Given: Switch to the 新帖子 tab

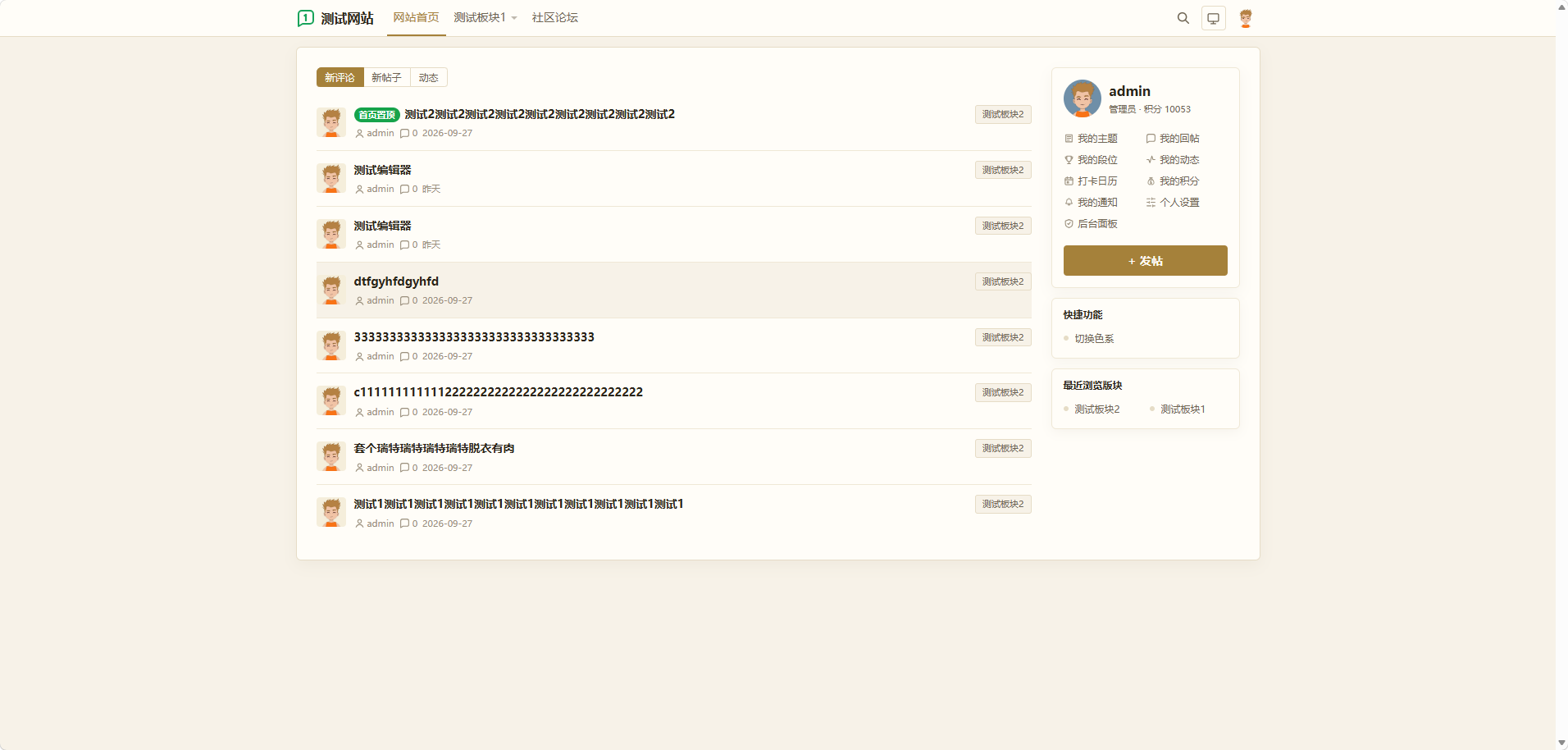Looking at the screenshot, I should pyautogui.click(x=386, y=77).
